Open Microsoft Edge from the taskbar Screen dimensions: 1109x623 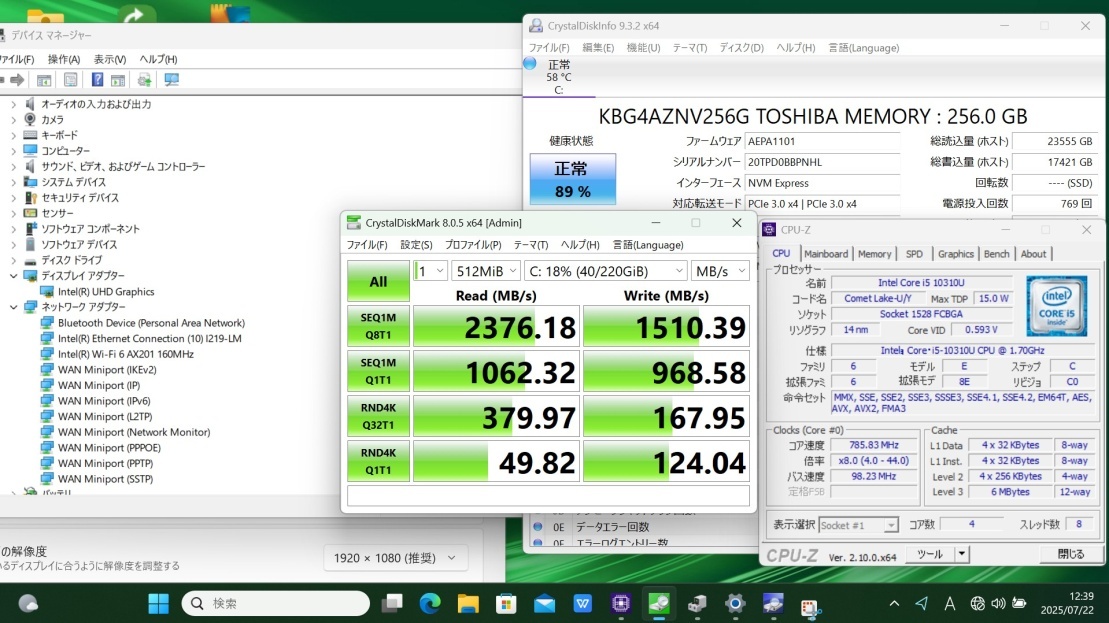430,603
